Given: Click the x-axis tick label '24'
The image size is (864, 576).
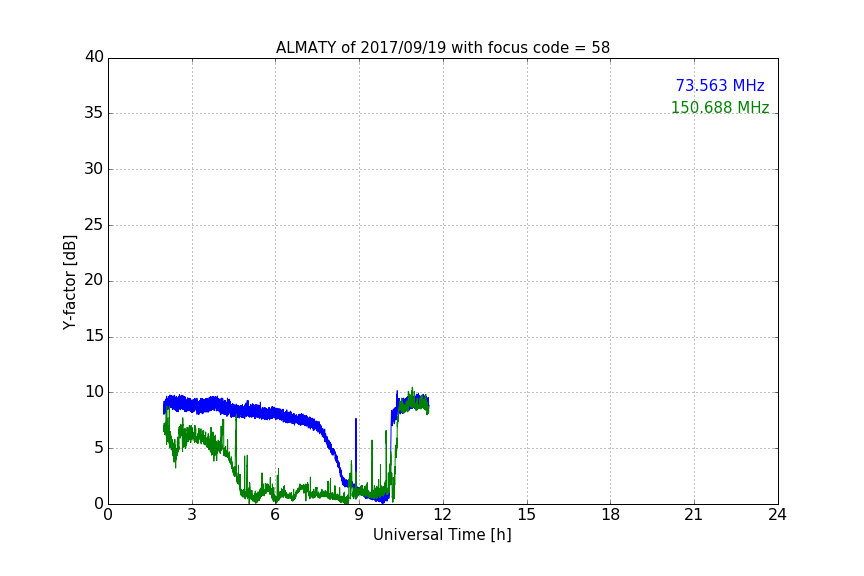Looking at the screenshot, I should [x=777, y=515].
